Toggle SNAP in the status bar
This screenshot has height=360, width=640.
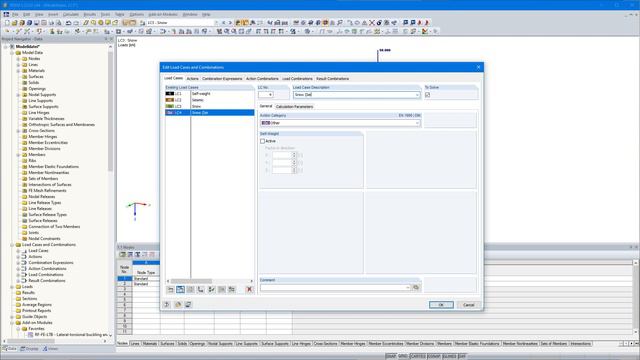click(391, 356)
